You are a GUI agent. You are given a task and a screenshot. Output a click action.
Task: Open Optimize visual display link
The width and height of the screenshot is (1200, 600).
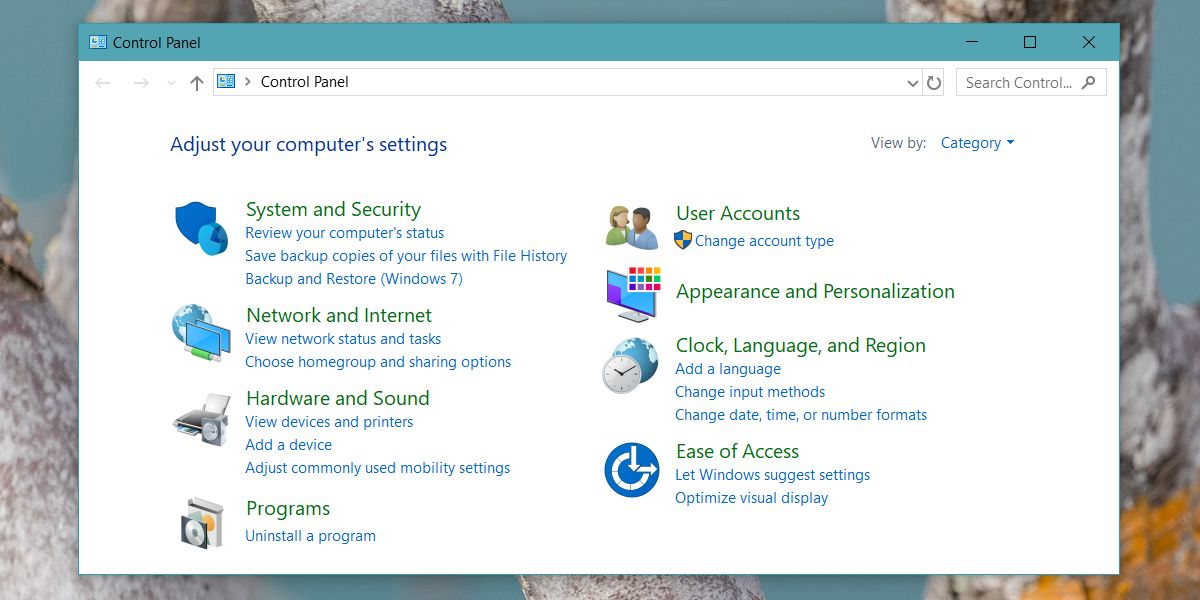pyautogui.click(x=752, y=498)
